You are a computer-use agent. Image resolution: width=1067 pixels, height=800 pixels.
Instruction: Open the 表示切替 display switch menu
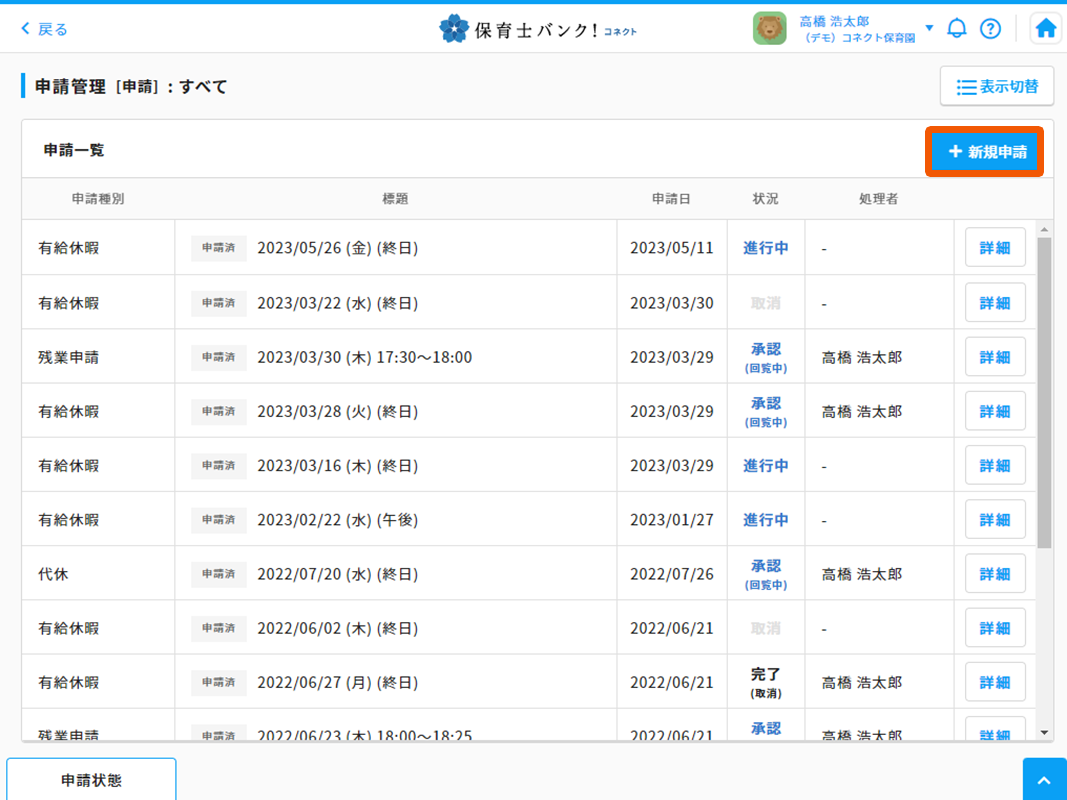click(x=996, y=87)
